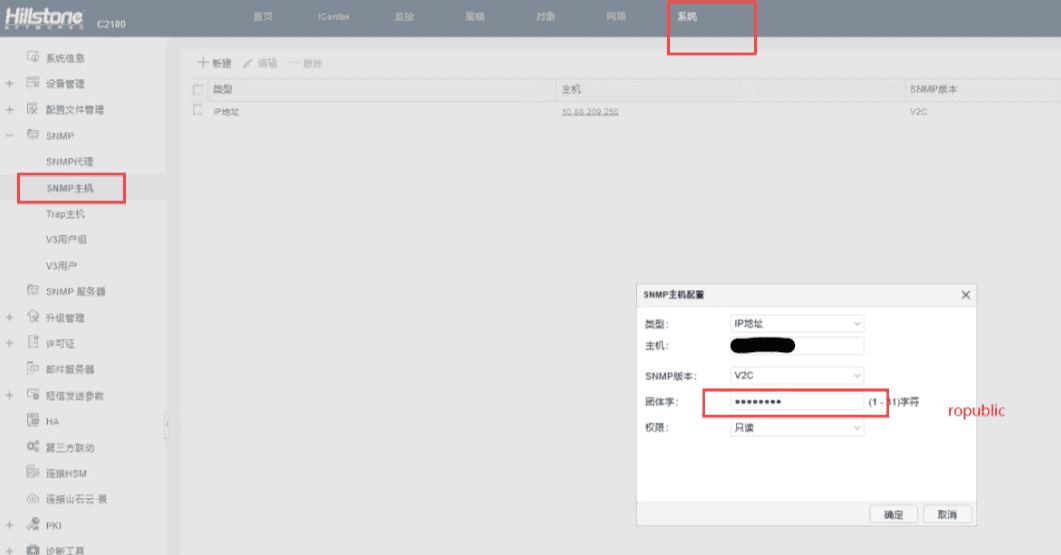Open the 监控 top menu
The image size is (1061, 555).
pyautogui.click(x=404, y=16)
